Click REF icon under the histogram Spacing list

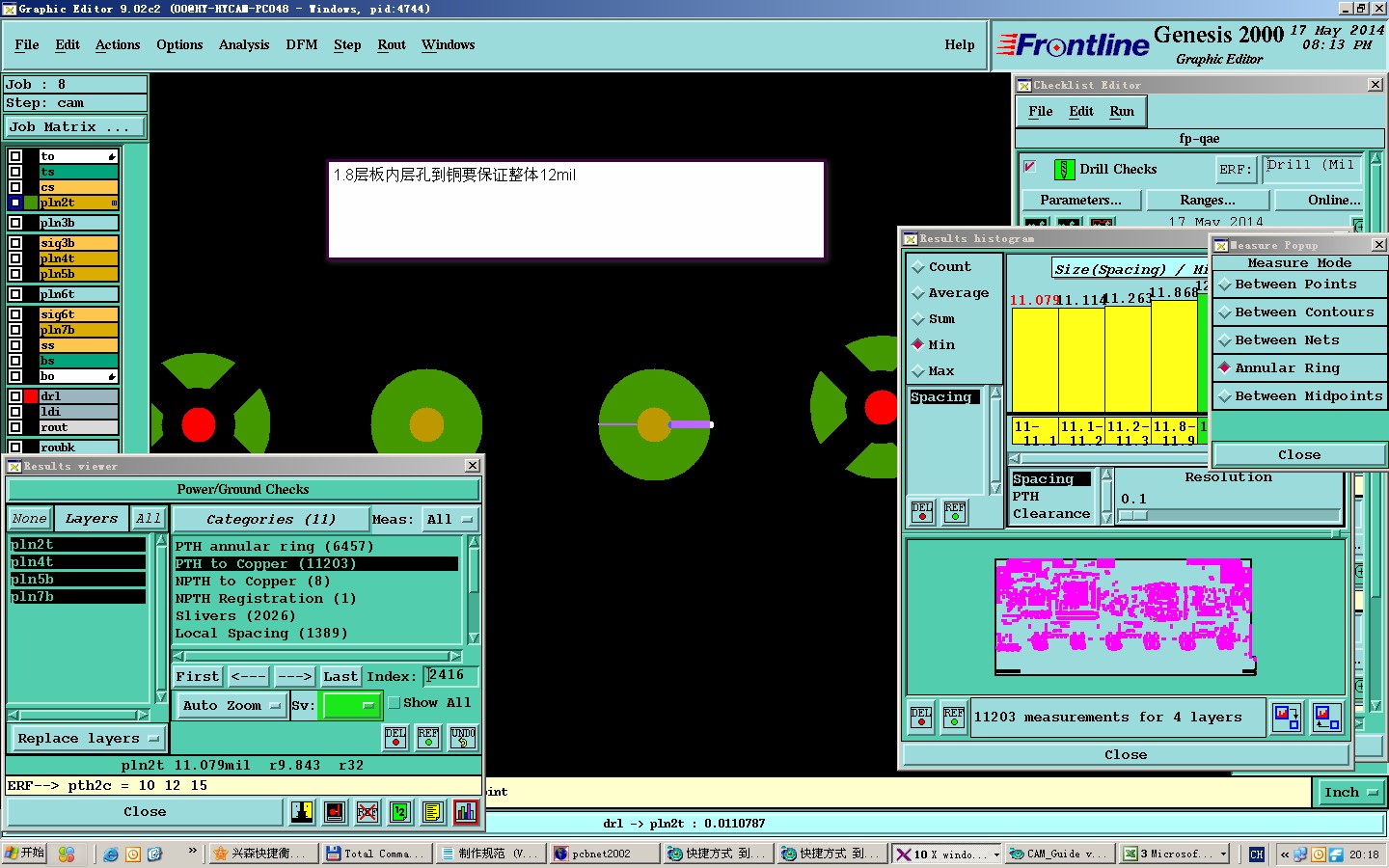pos(955,512)
